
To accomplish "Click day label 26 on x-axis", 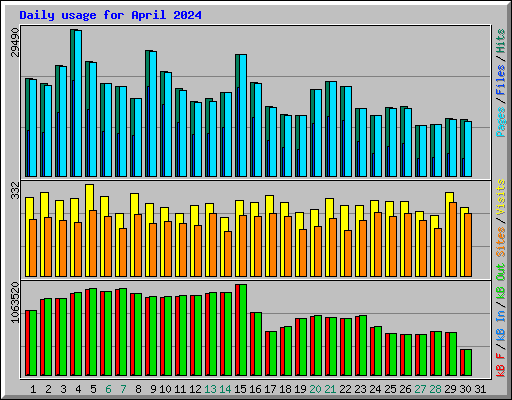I will click(x=405, y=389).
